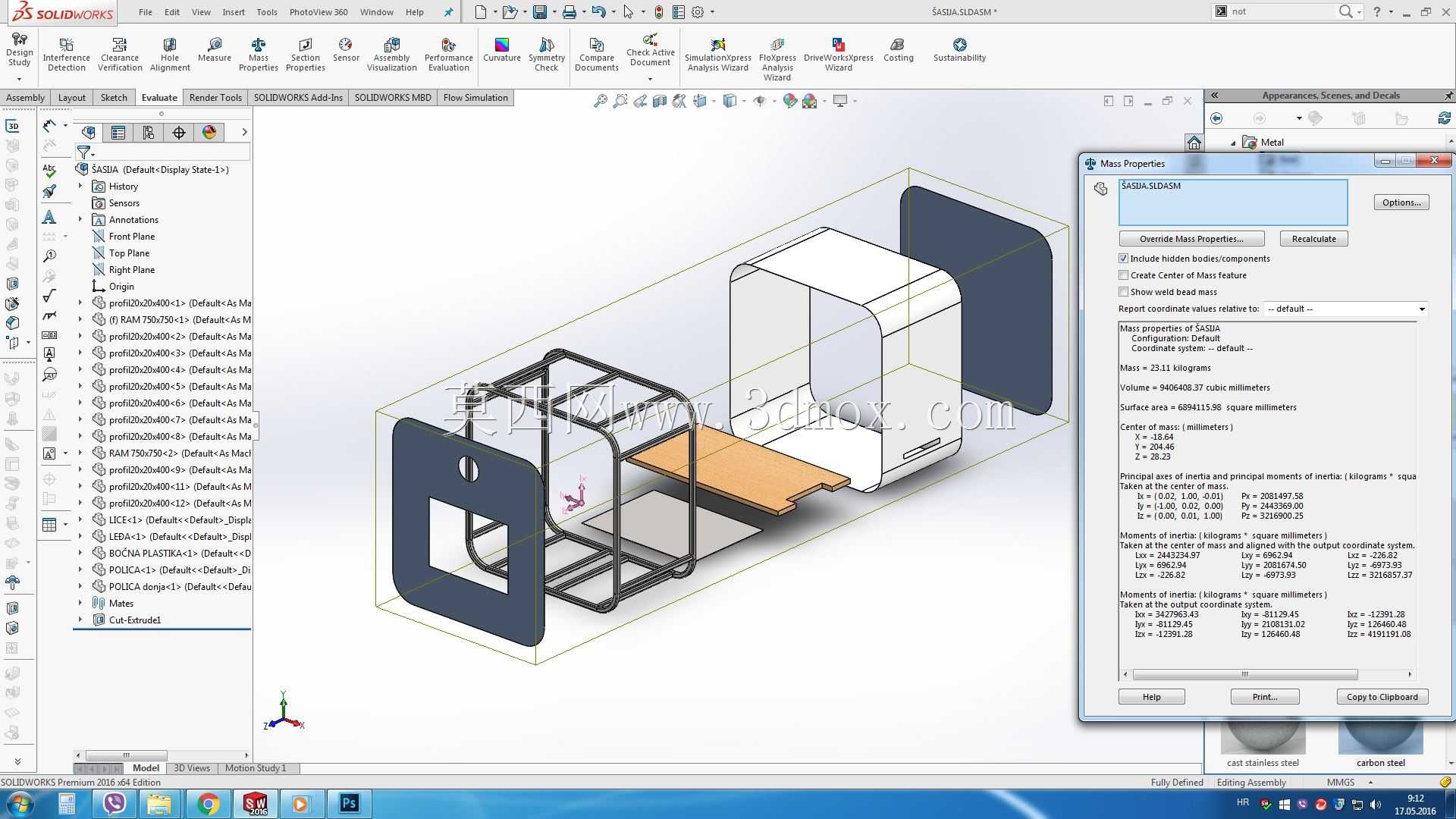Open Interference Detection tool
This screenshot has height=819, width=1456.
66,55
